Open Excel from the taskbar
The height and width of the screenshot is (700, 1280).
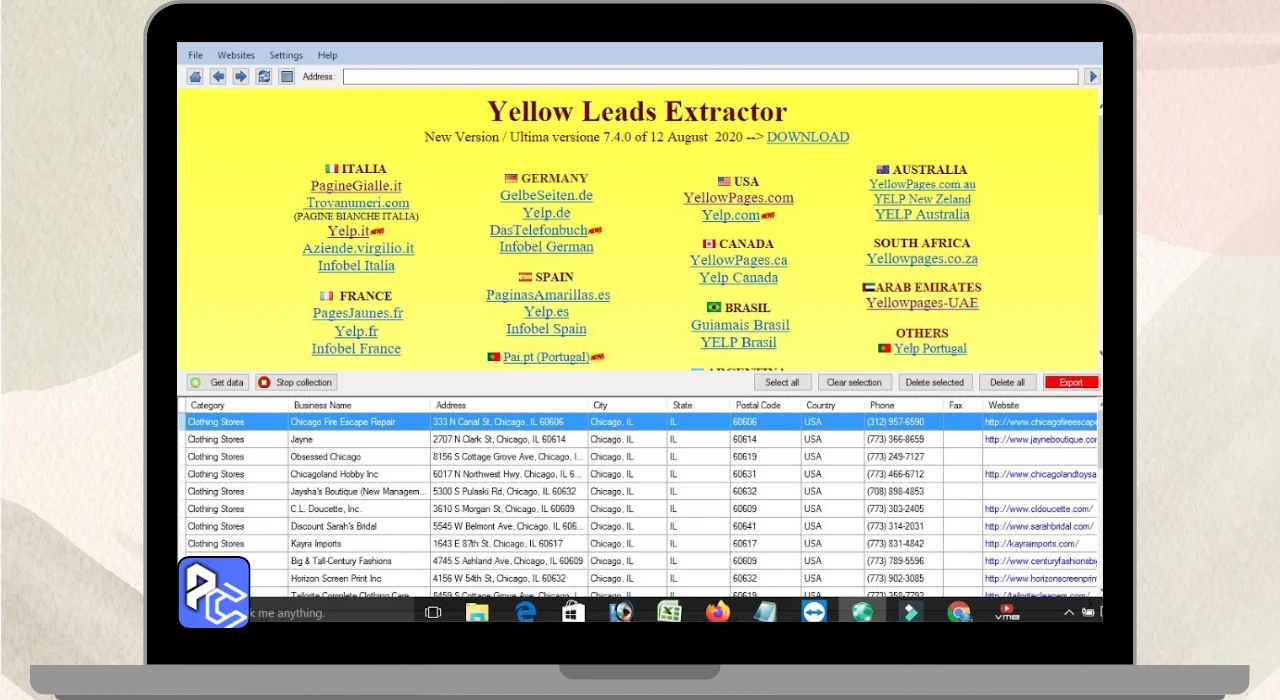point(670,612)
